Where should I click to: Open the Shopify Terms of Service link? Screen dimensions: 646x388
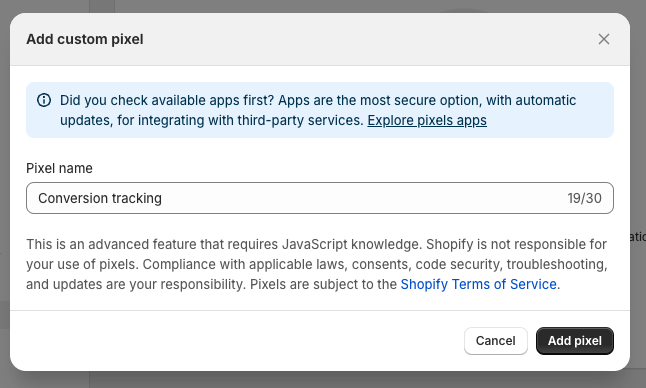coord(479,284)
